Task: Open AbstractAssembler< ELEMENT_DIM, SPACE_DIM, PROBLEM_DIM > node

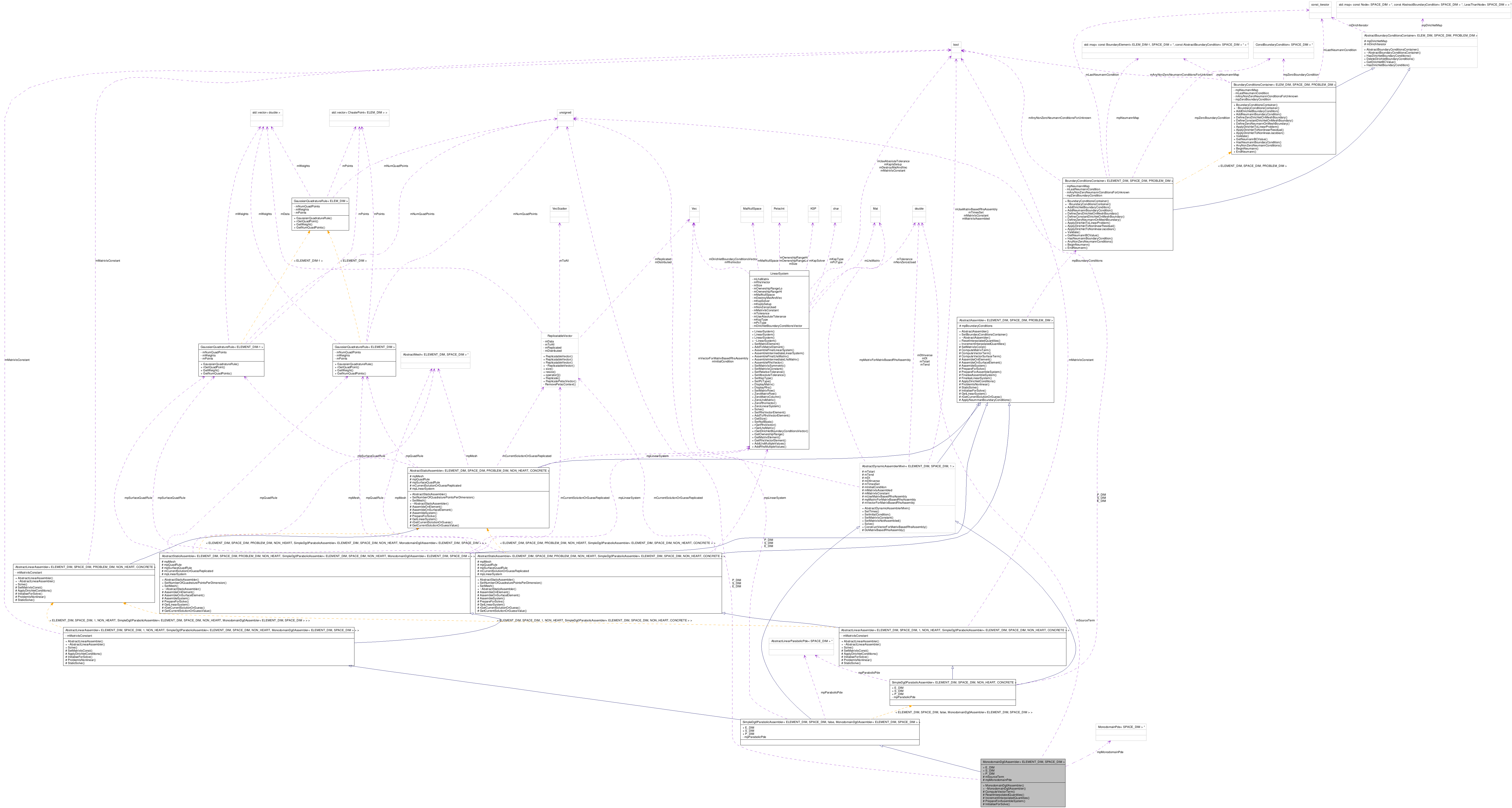Action: click(1005, 360)
